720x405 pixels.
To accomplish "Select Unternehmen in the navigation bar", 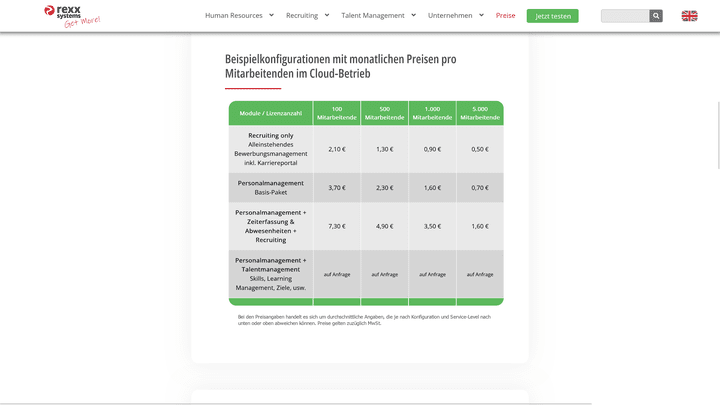I will [x=451, y=16].
